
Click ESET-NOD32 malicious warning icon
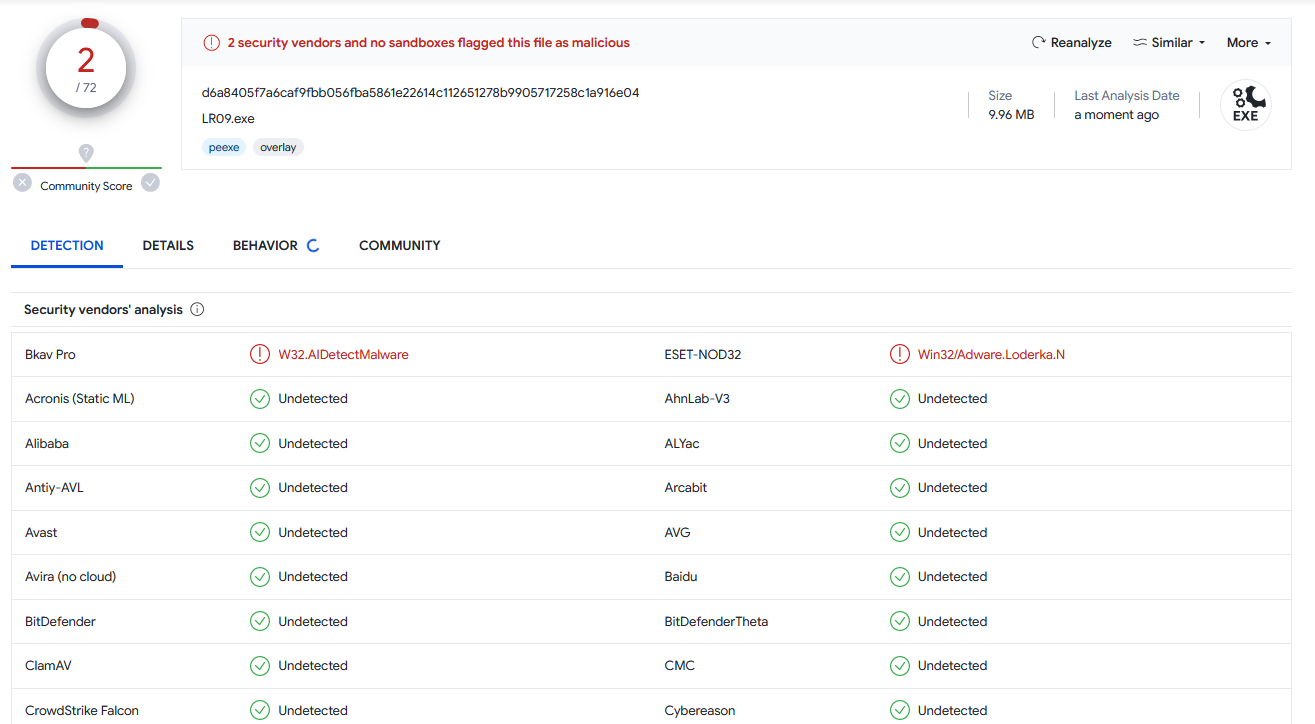click(900, 354)
